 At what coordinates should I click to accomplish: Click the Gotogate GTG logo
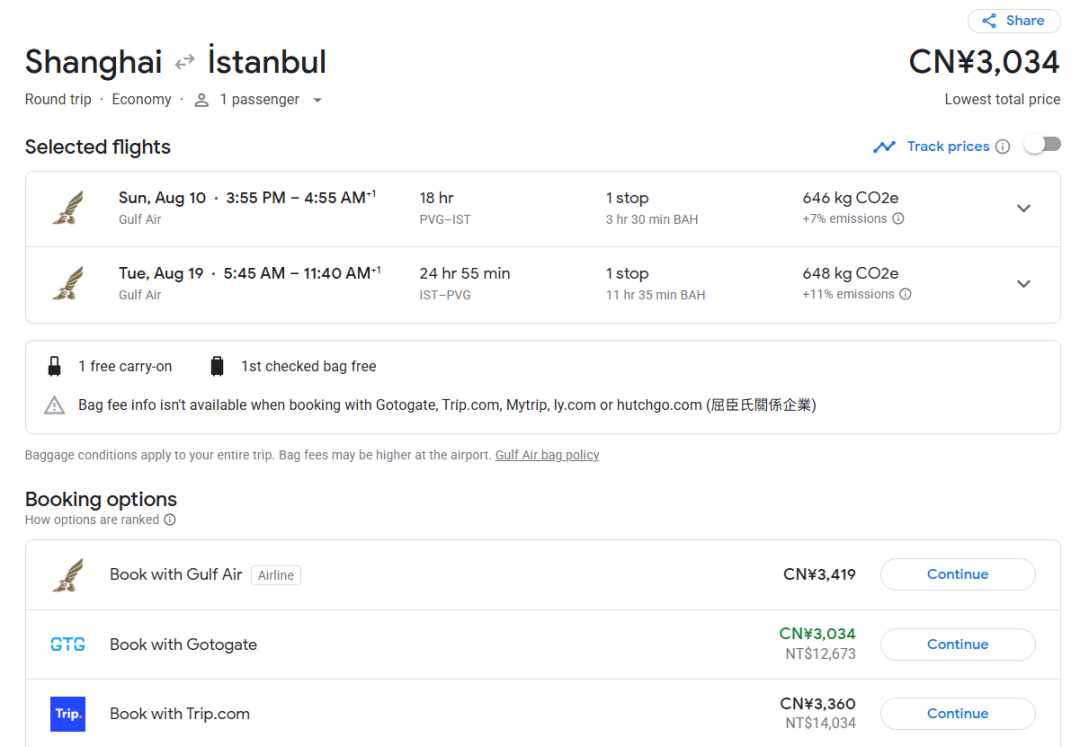(68, 644)
